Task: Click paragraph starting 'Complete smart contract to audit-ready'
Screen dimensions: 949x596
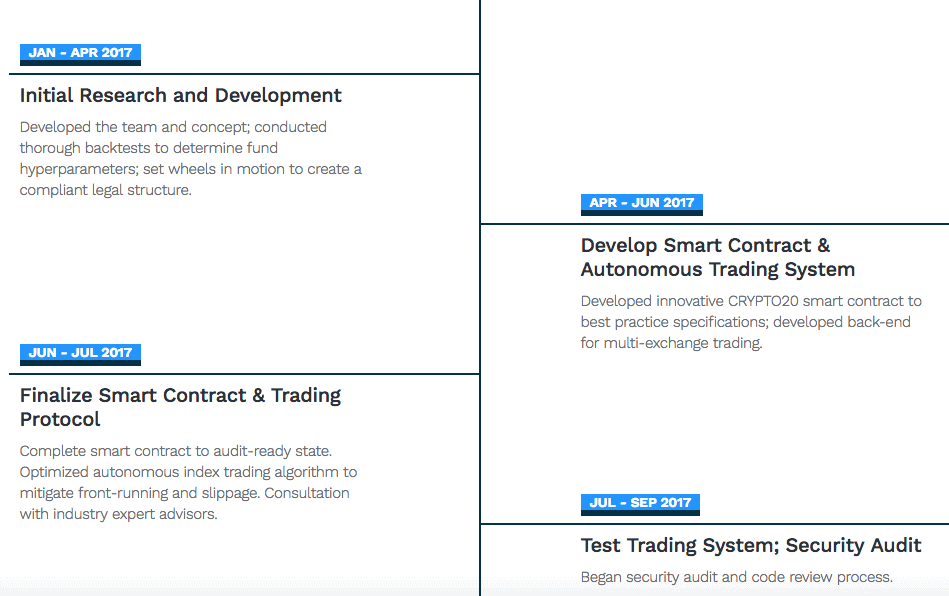Action: (x=188, y=482)
